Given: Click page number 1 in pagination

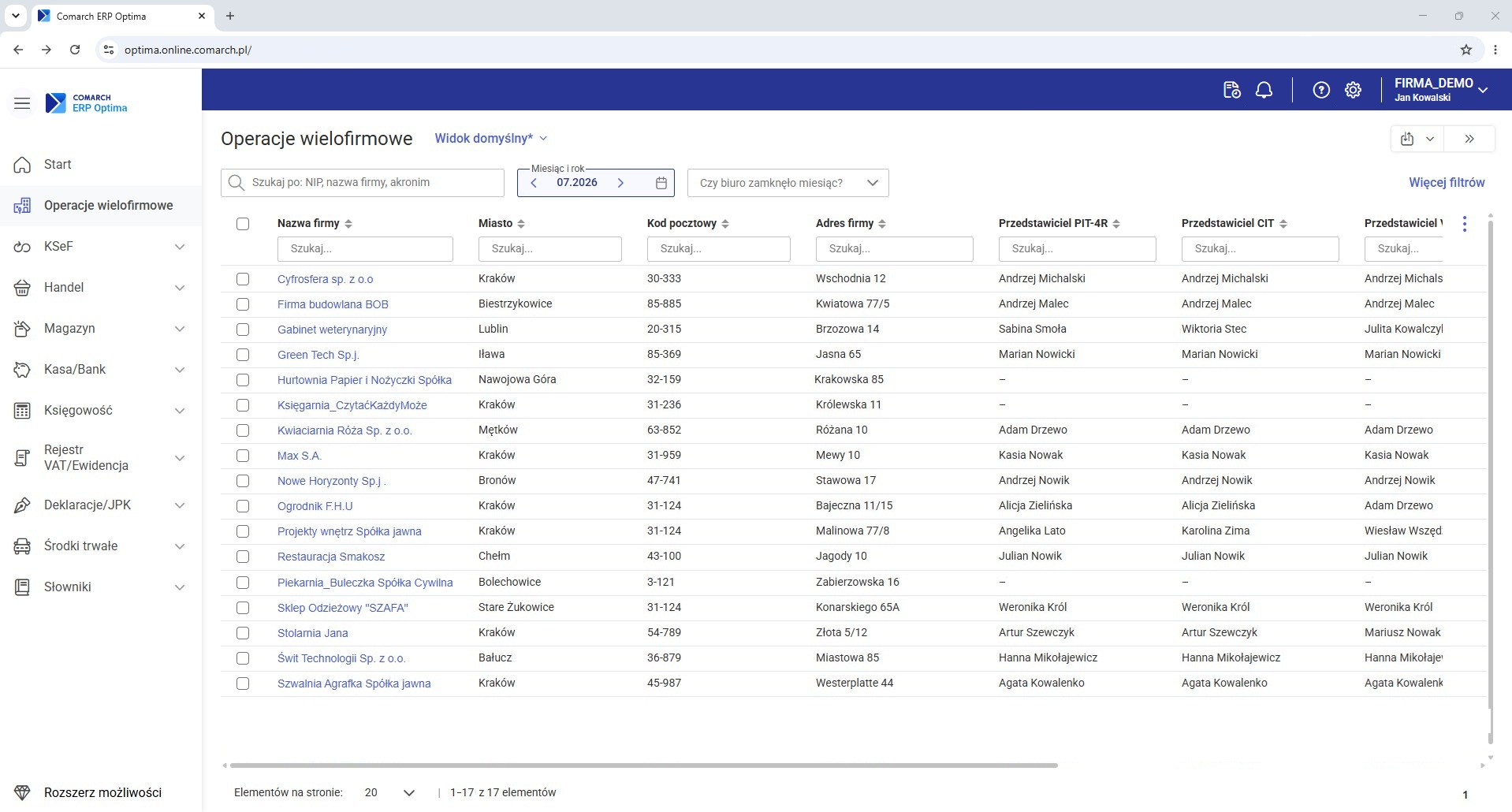Looking at the screenshot, I should [x=1465, y=794].
